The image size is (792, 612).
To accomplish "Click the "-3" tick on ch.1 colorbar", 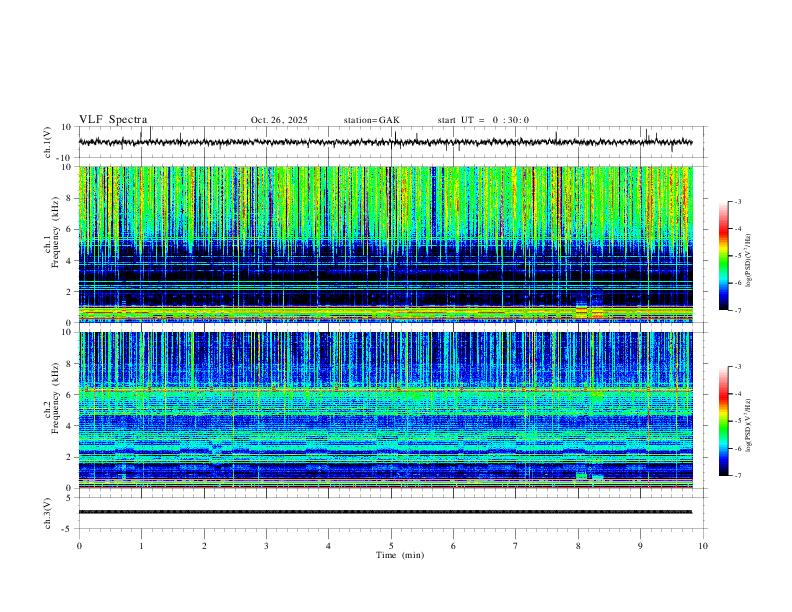I will click(x=737, y=201).
